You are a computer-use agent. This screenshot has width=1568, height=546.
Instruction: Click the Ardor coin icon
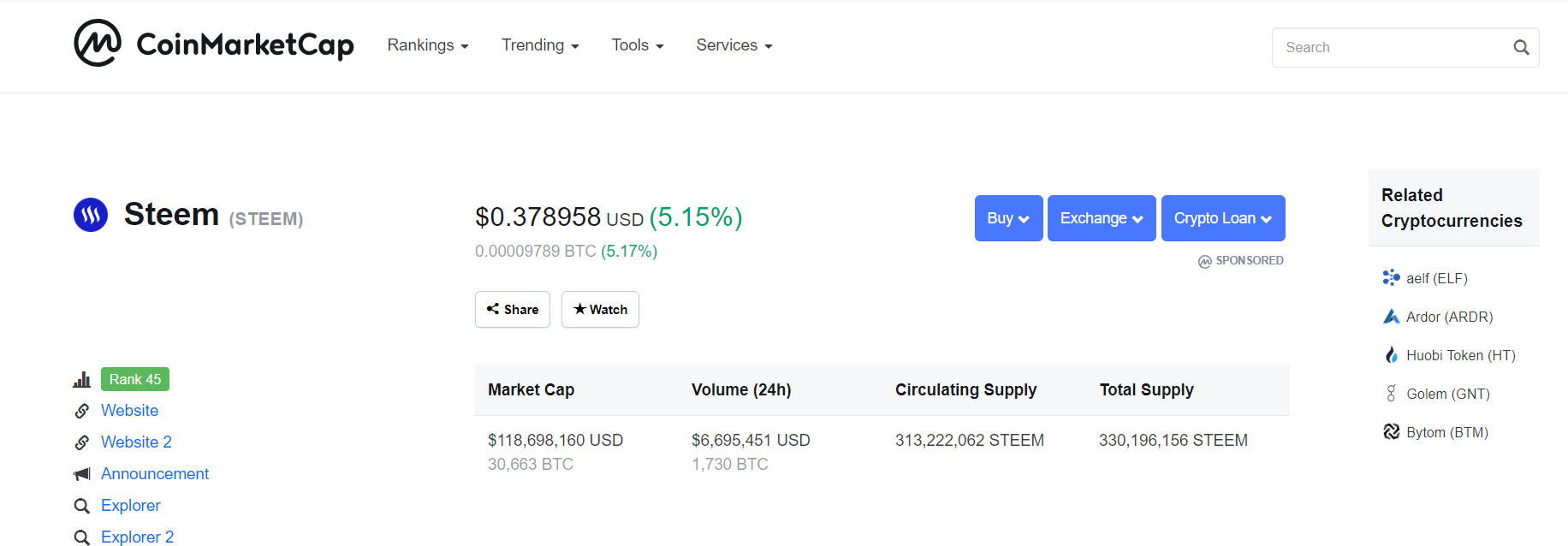[x=1392, y=317]
